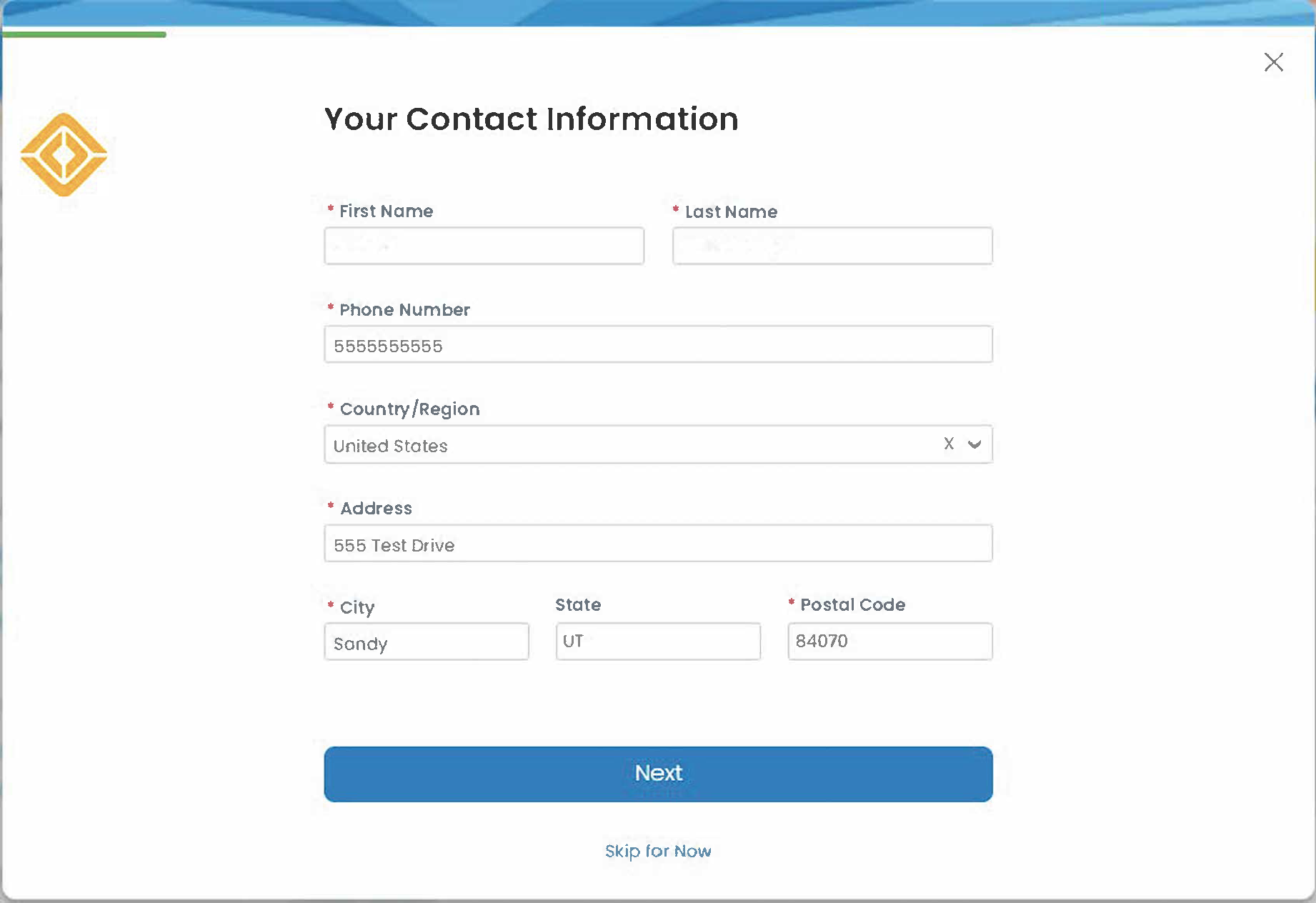Select the First Name input field
The height and width of the screenshot is (903, 1316).
(x=484, y=246)
